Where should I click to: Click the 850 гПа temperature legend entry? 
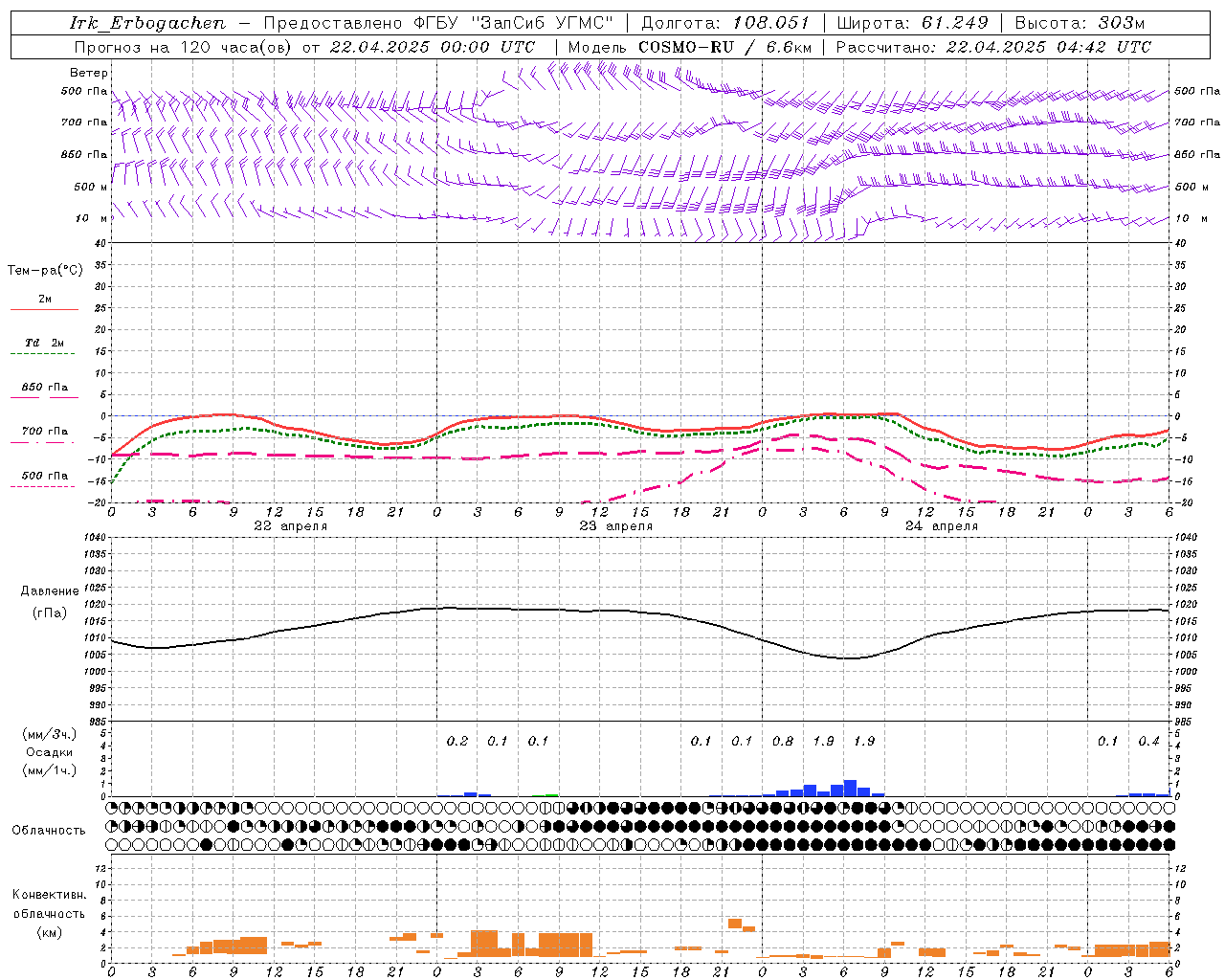click(x=44, y=388)
